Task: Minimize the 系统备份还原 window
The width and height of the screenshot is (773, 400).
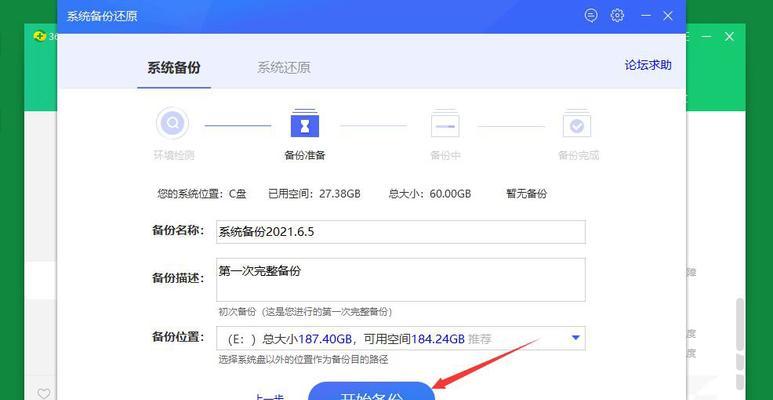Action: point(646,16)
